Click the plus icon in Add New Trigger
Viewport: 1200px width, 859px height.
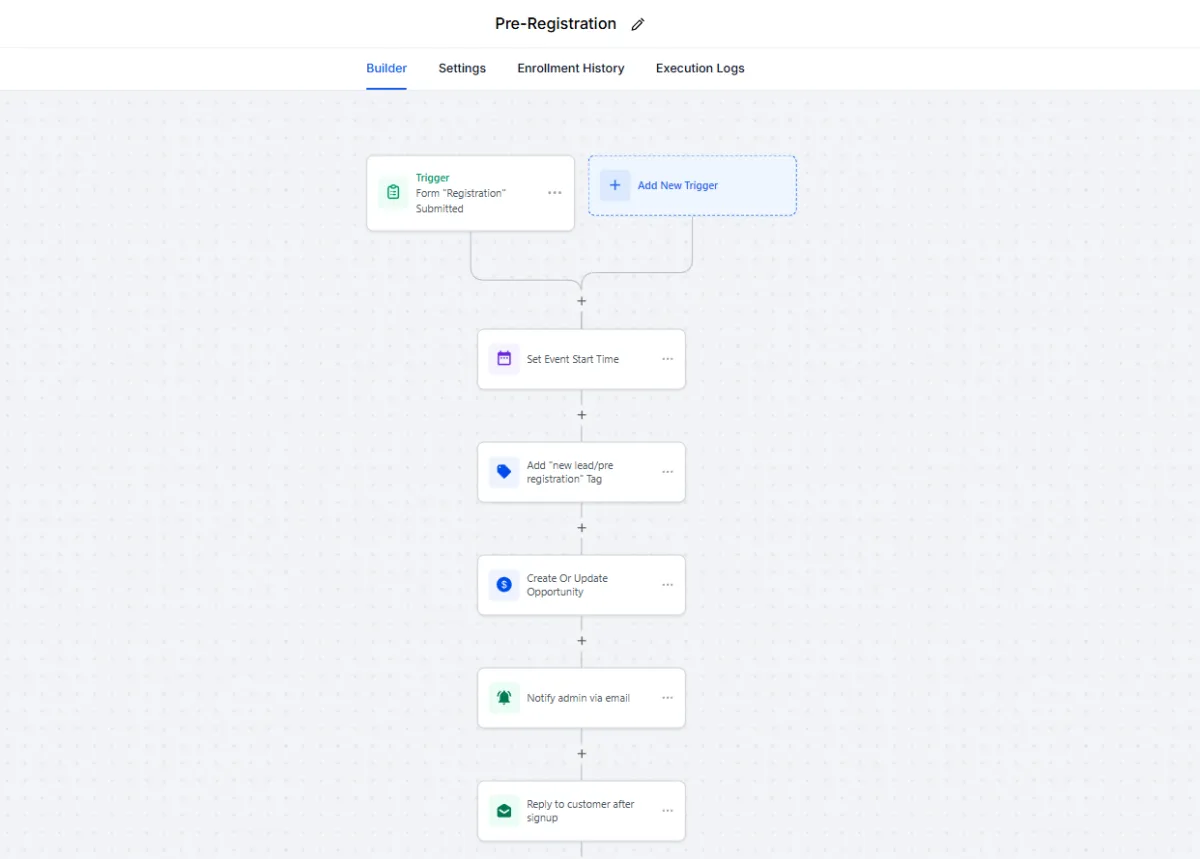(x=615, y=185)
